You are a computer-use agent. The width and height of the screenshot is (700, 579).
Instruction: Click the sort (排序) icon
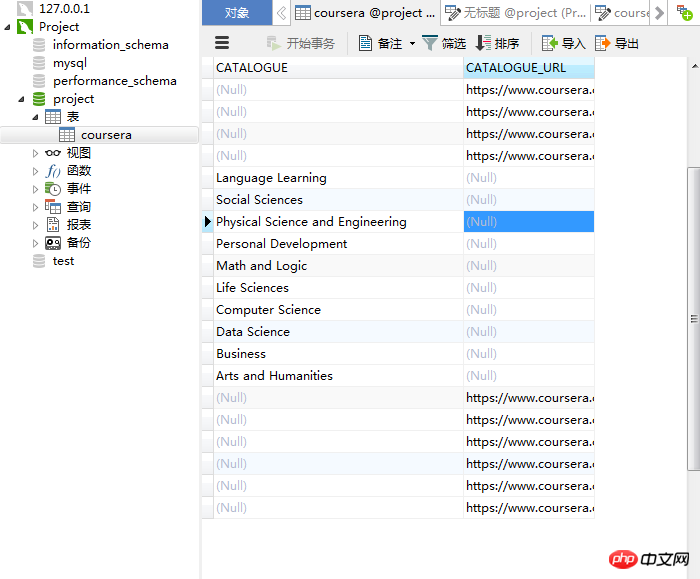(x=483, y=43)
